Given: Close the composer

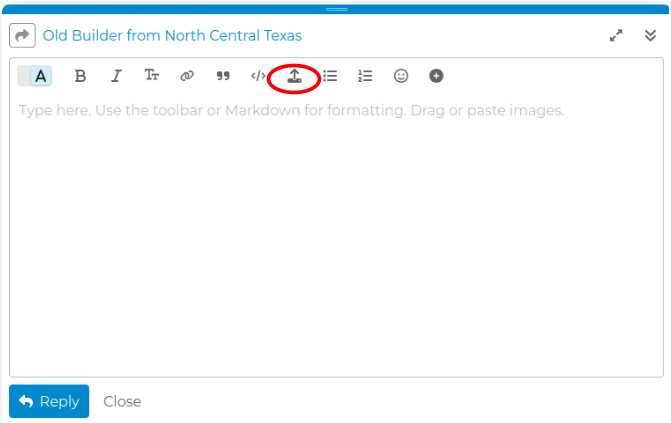Looking at the screenshot, I should click(122, 402).
